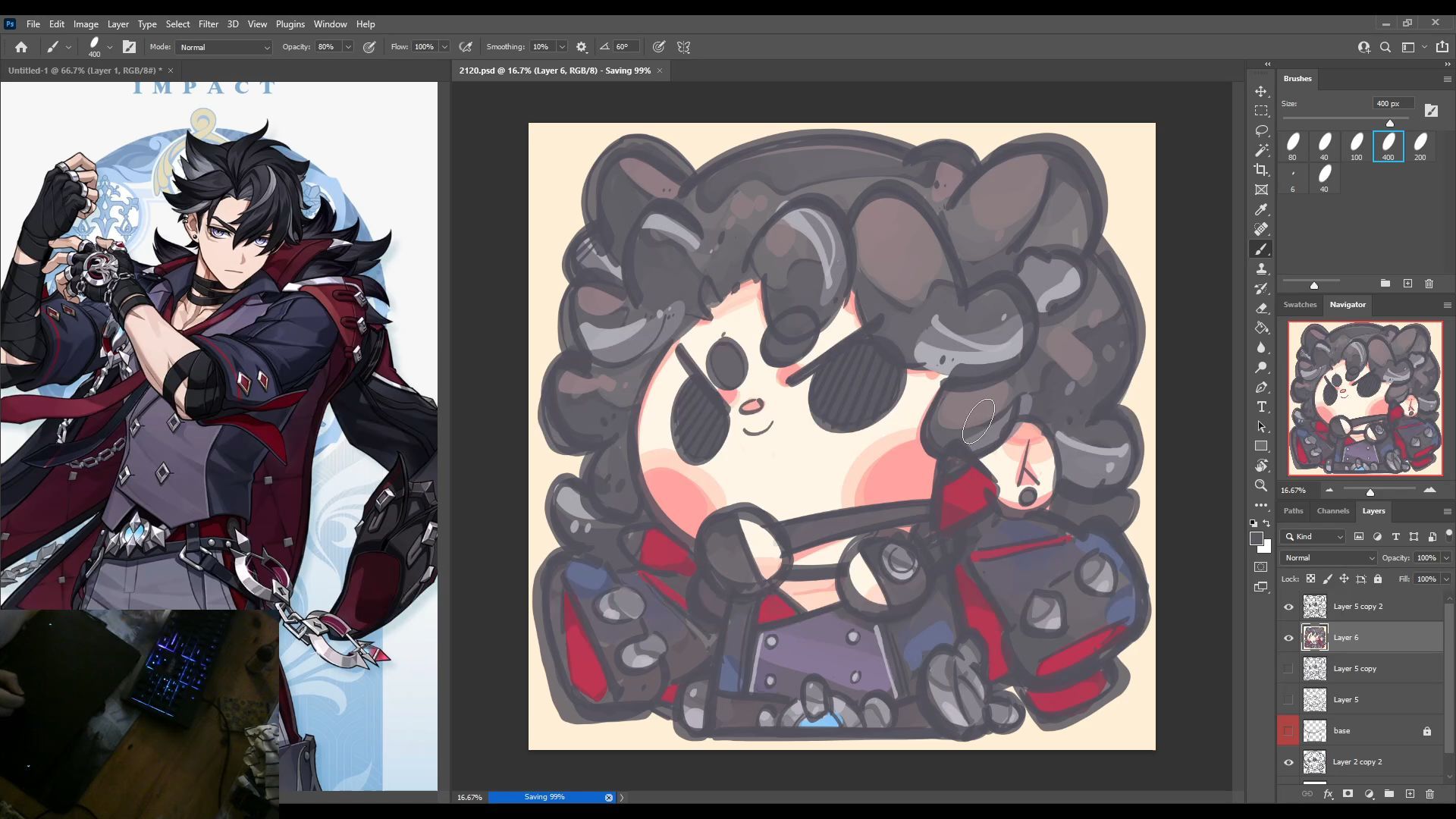Select the Eraser tool
The height and width of the screenshot is (819, 1456).
[1261, 308]
